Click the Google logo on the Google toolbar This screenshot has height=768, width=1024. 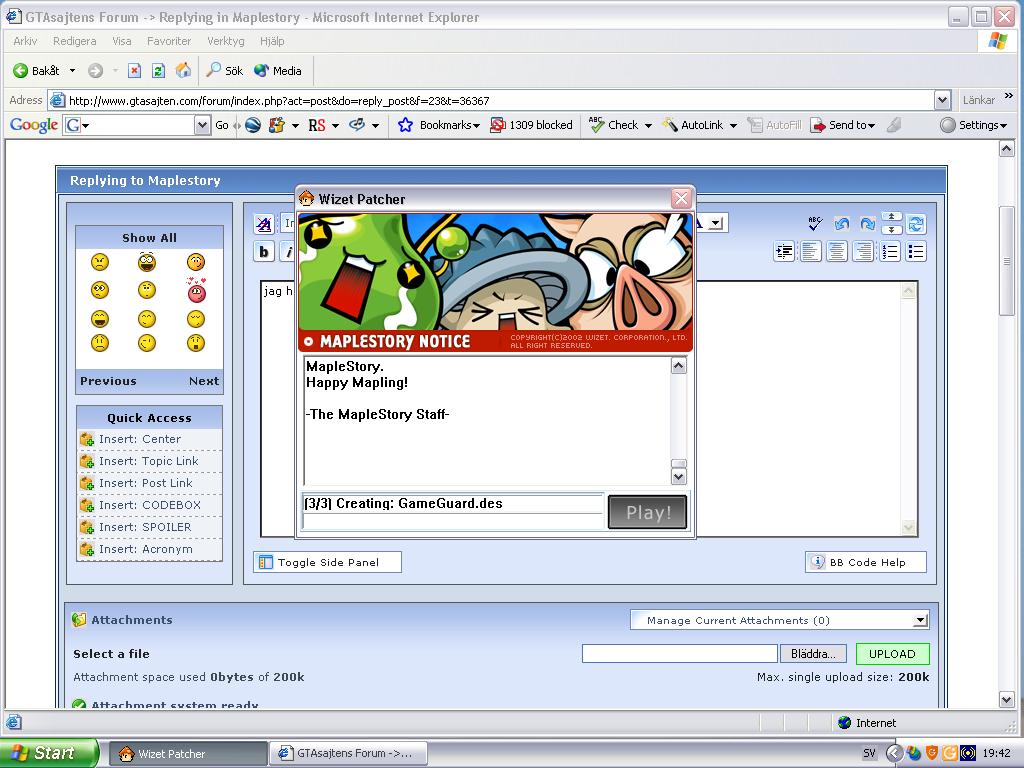click(x=34, y=125)
